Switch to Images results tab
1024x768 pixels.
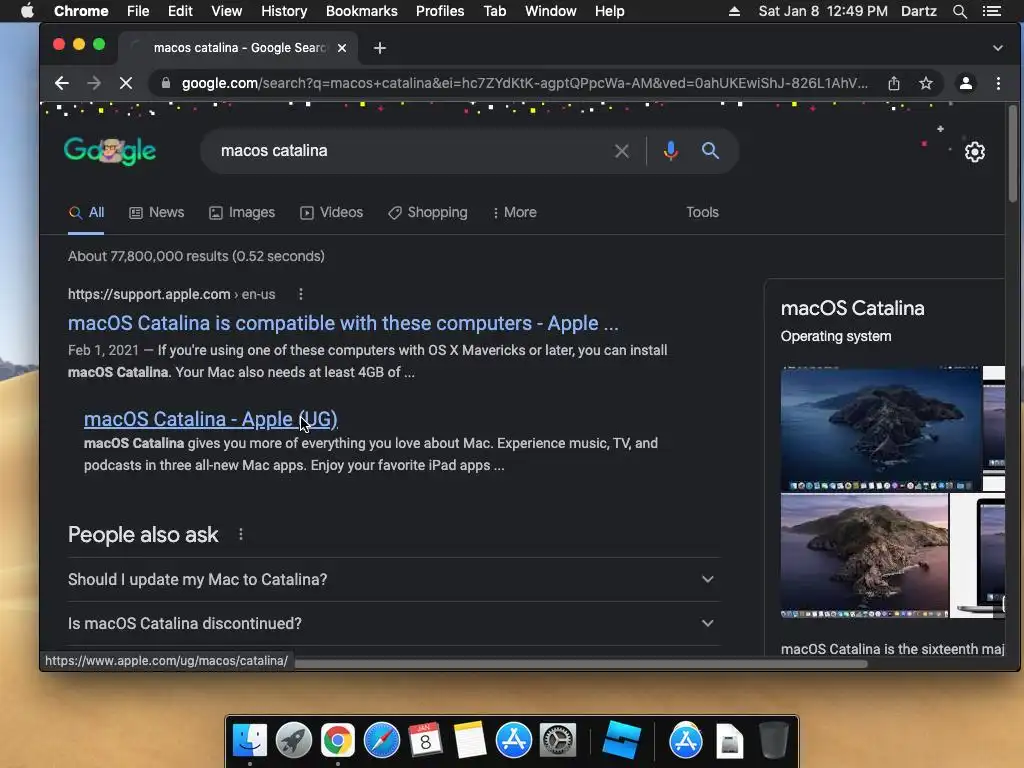242,212
